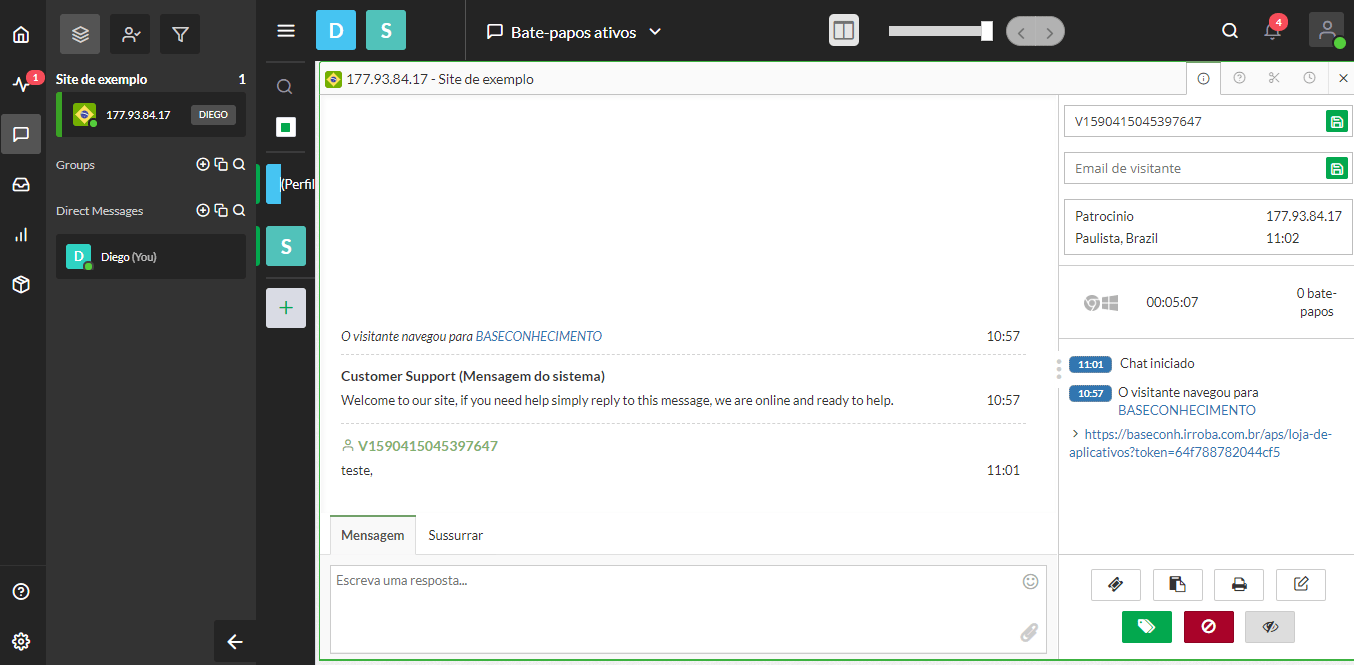The image size is (1354, 665).
Task: Insert an emoji with smiley icon
Action: (1030, 581)
